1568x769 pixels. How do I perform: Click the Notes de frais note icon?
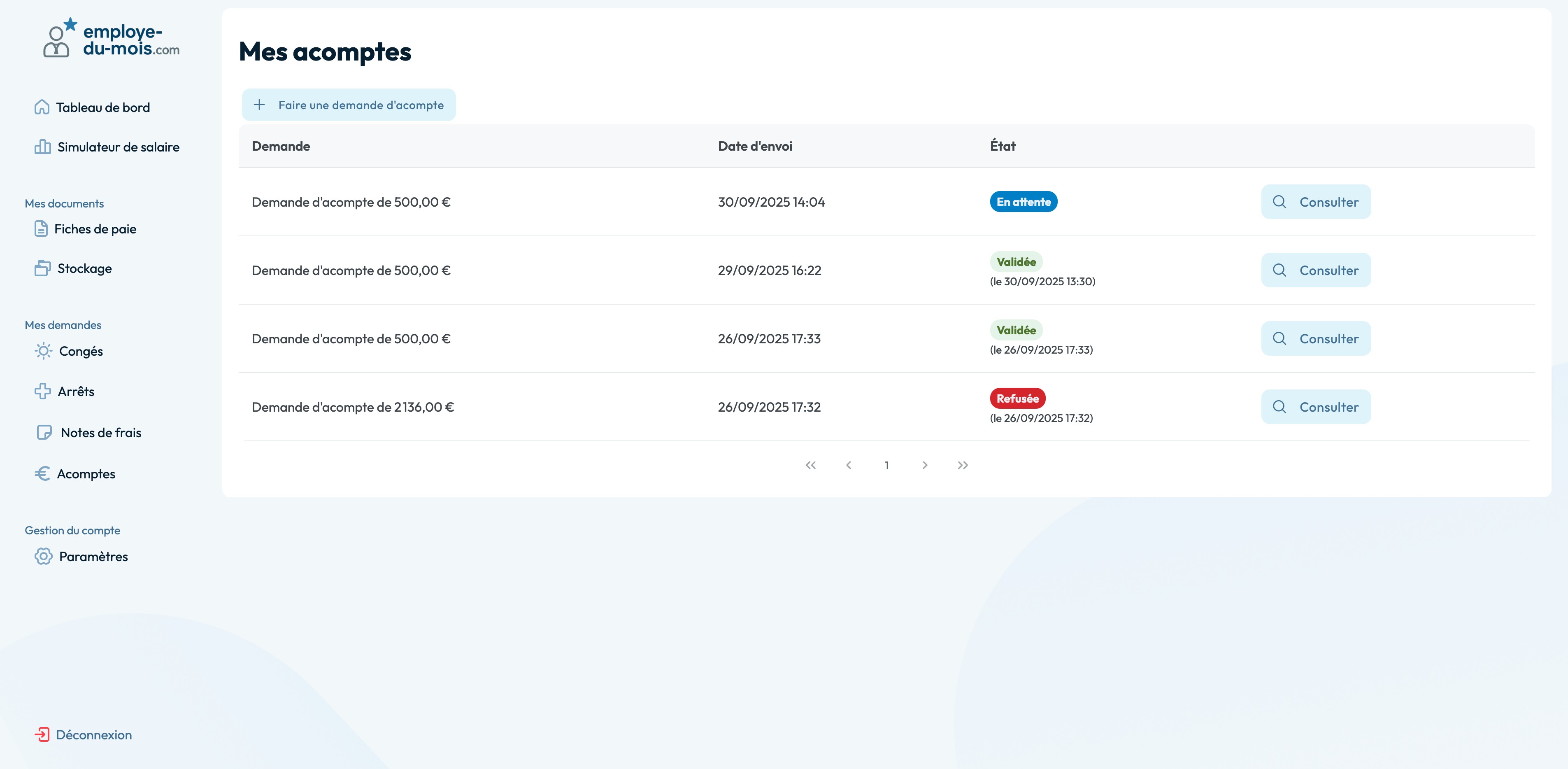tap(44, 432)
